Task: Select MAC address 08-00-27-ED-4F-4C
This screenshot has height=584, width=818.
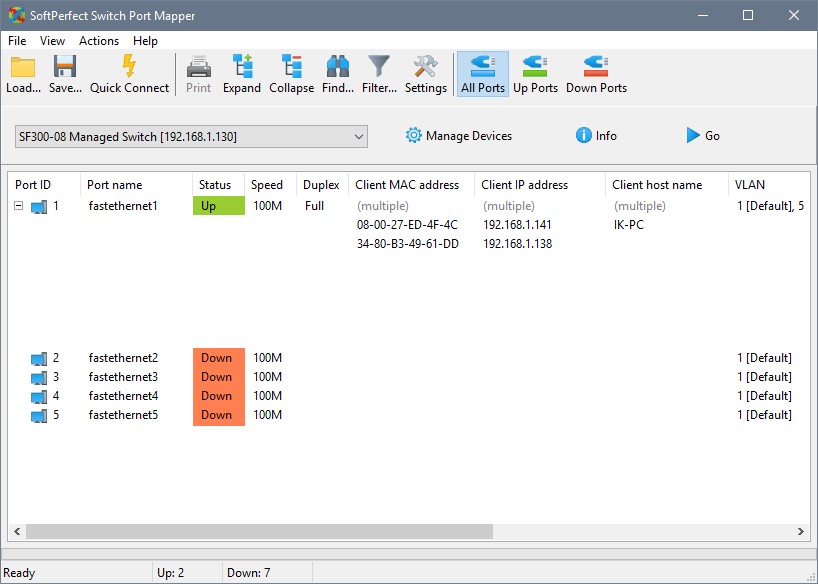Action: click(407, 225)
